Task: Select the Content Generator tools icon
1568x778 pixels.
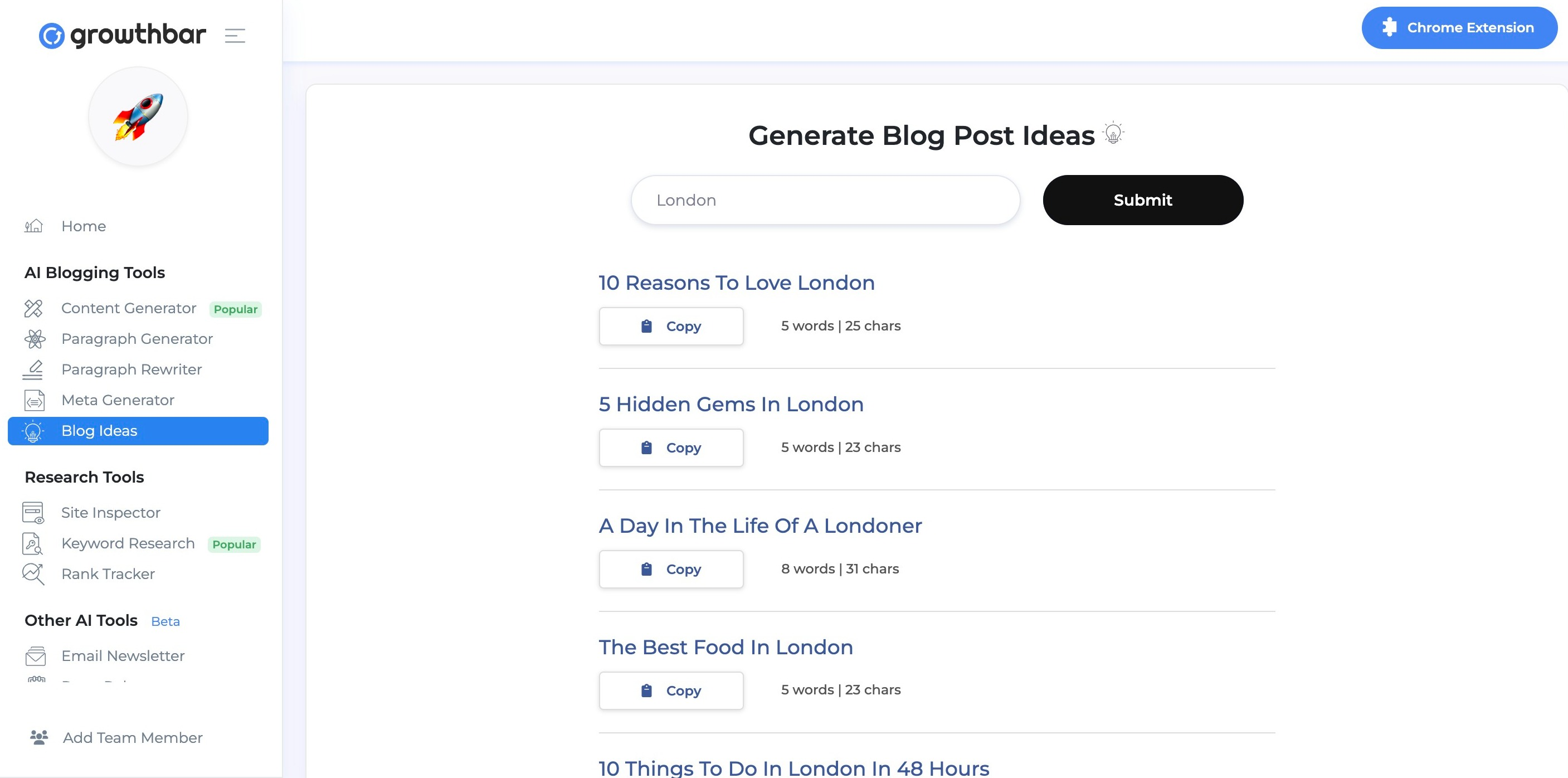Action: pos(33,309)
